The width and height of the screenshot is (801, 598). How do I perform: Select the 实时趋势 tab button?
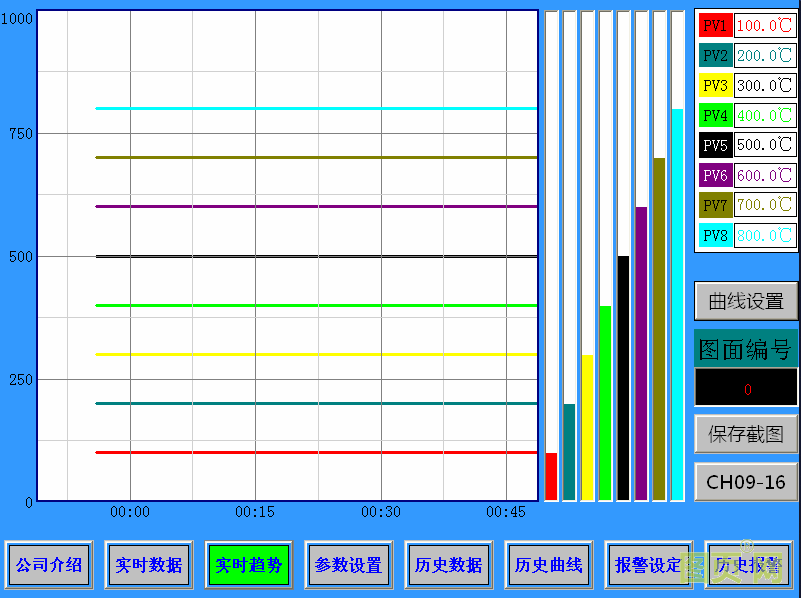[x=249, y=565]
